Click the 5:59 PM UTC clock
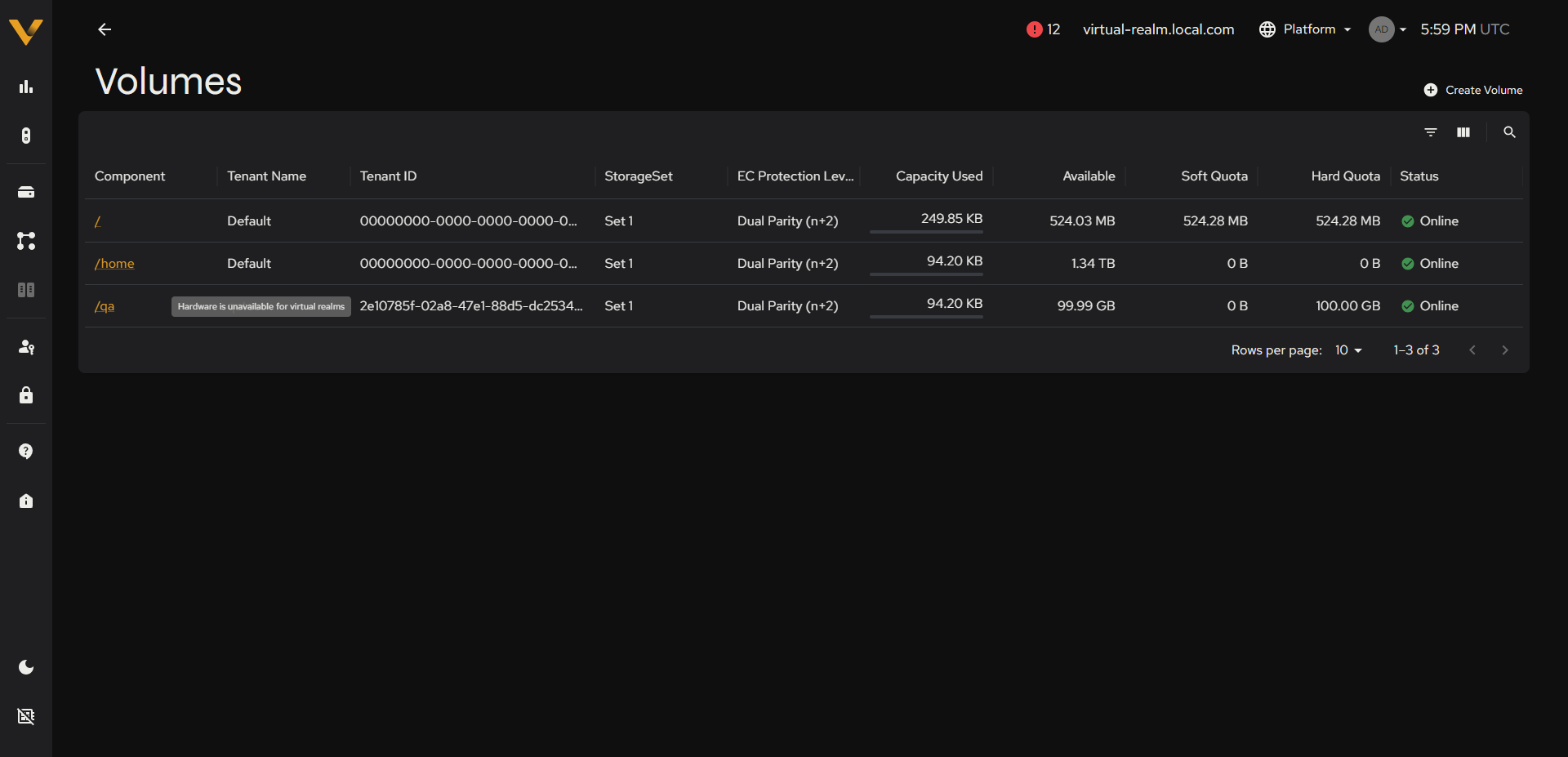 click(1464, 29)
